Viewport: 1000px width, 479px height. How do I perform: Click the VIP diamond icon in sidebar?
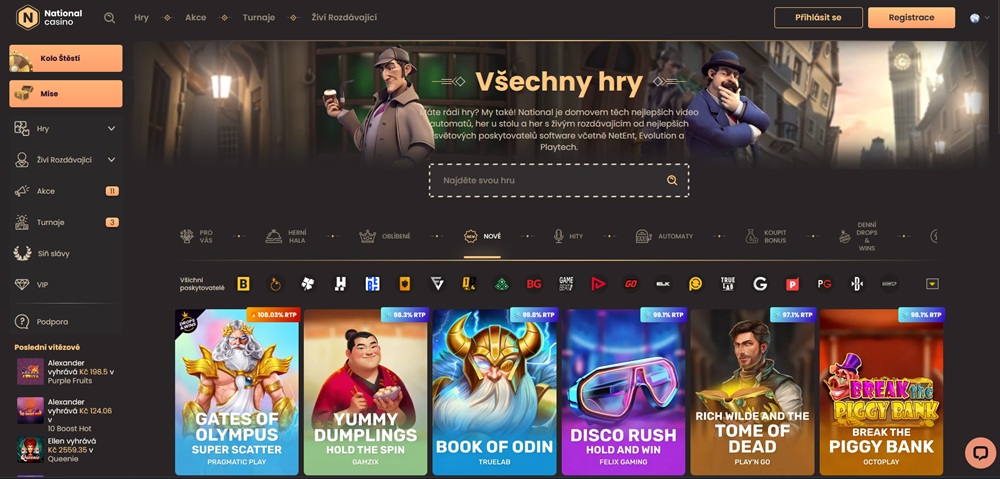(22, 284)
